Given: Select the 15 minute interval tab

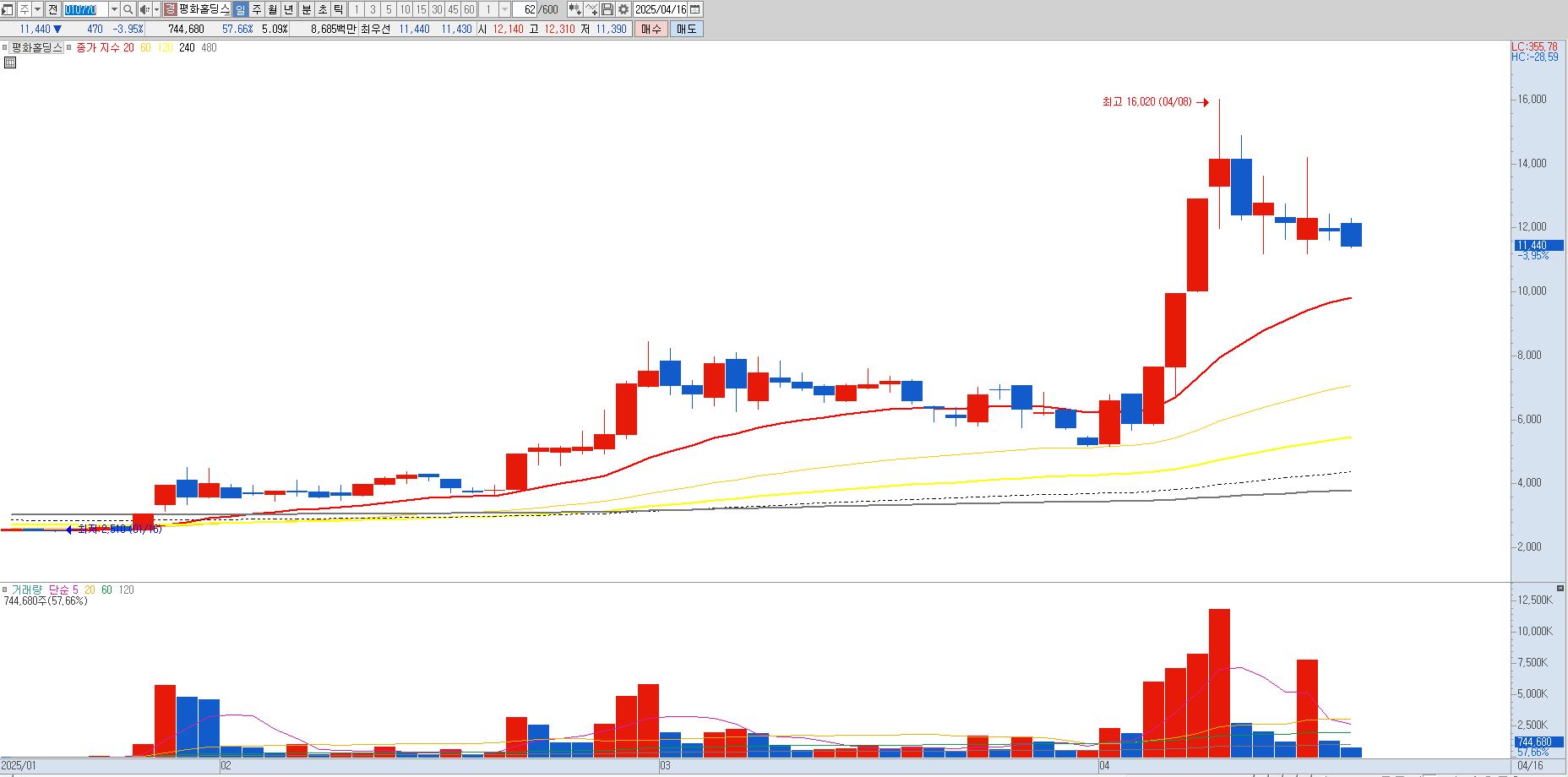Looking at the screenshot, I should tap(421, 9).
